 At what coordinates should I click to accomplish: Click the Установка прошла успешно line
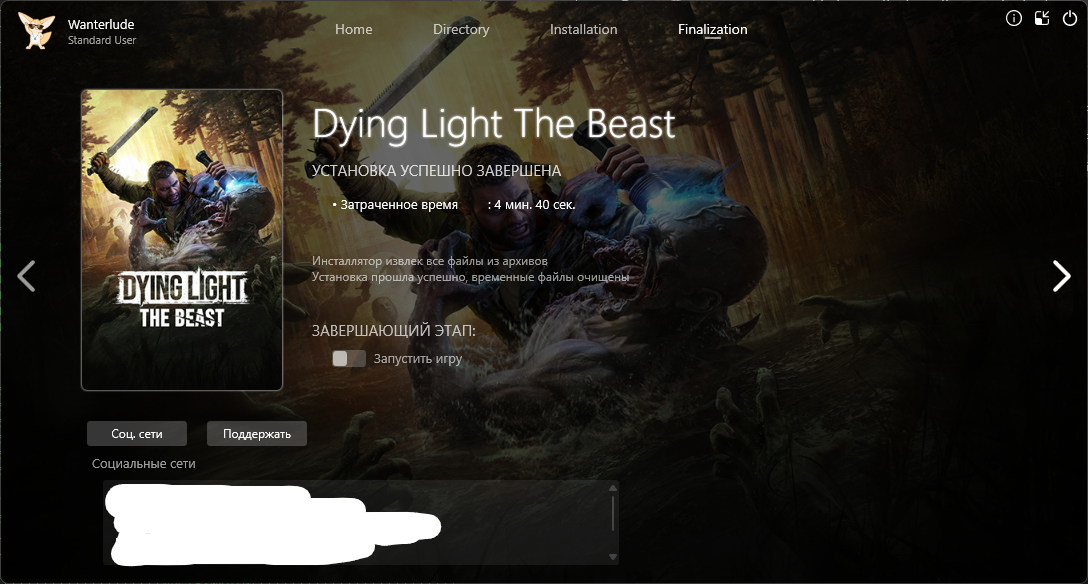470,277
